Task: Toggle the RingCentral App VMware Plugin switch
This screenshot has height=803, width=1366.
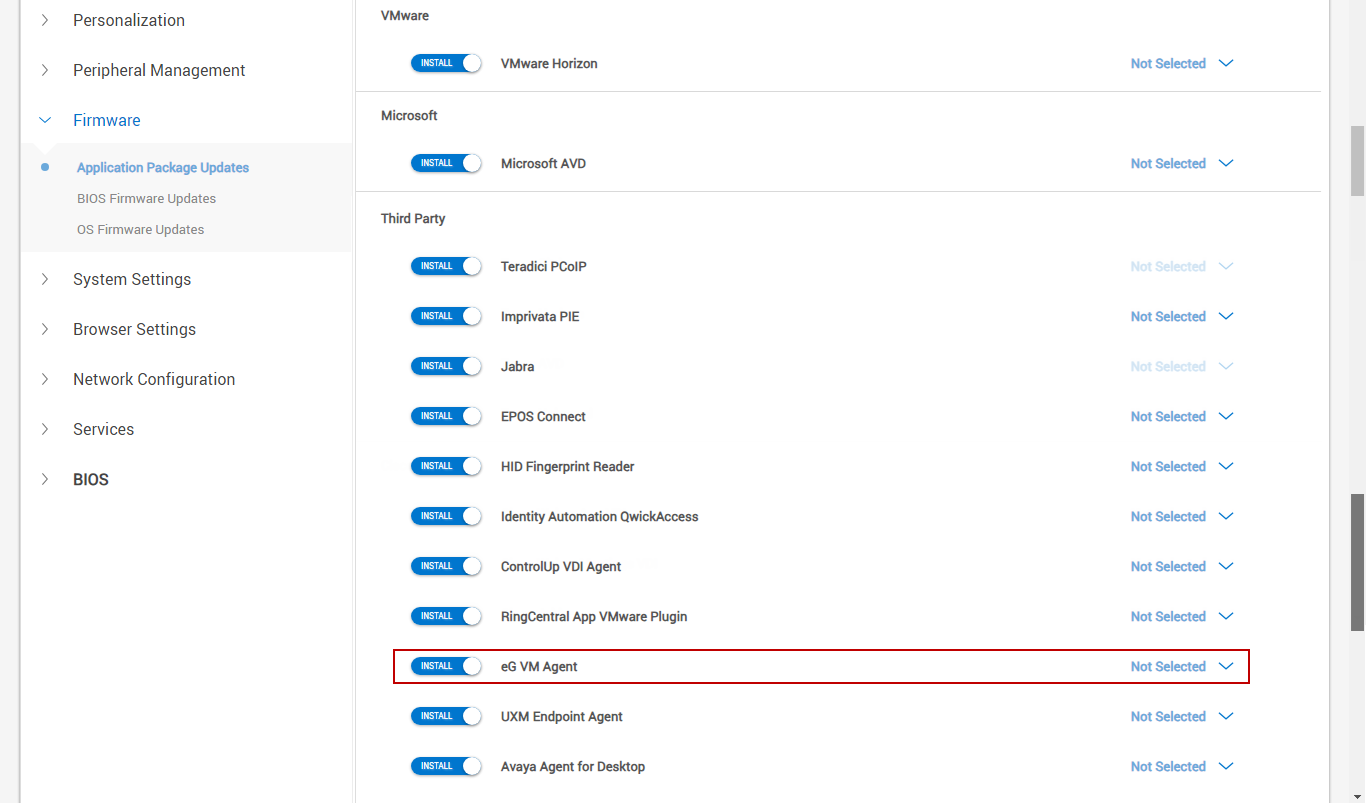Action: (x=446, y=616)
